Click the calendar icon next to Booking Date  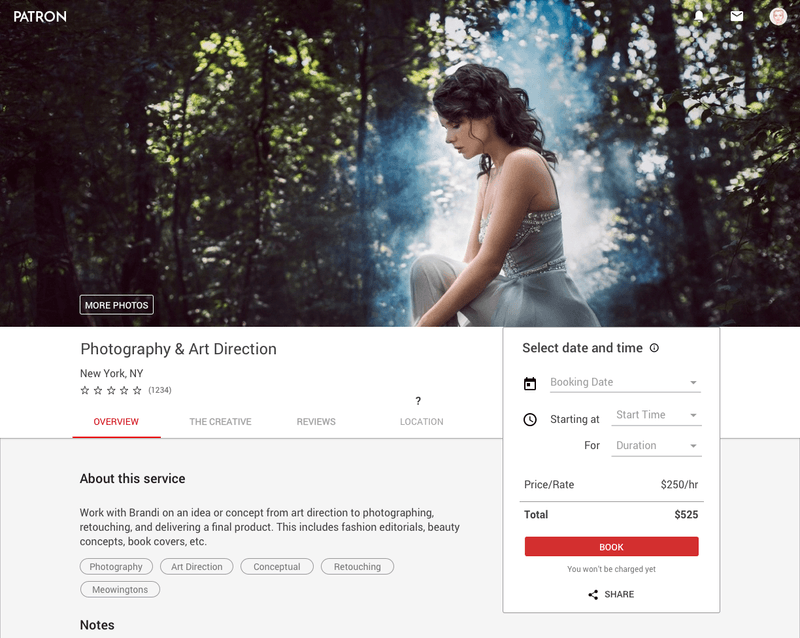[x=530, y=383]
